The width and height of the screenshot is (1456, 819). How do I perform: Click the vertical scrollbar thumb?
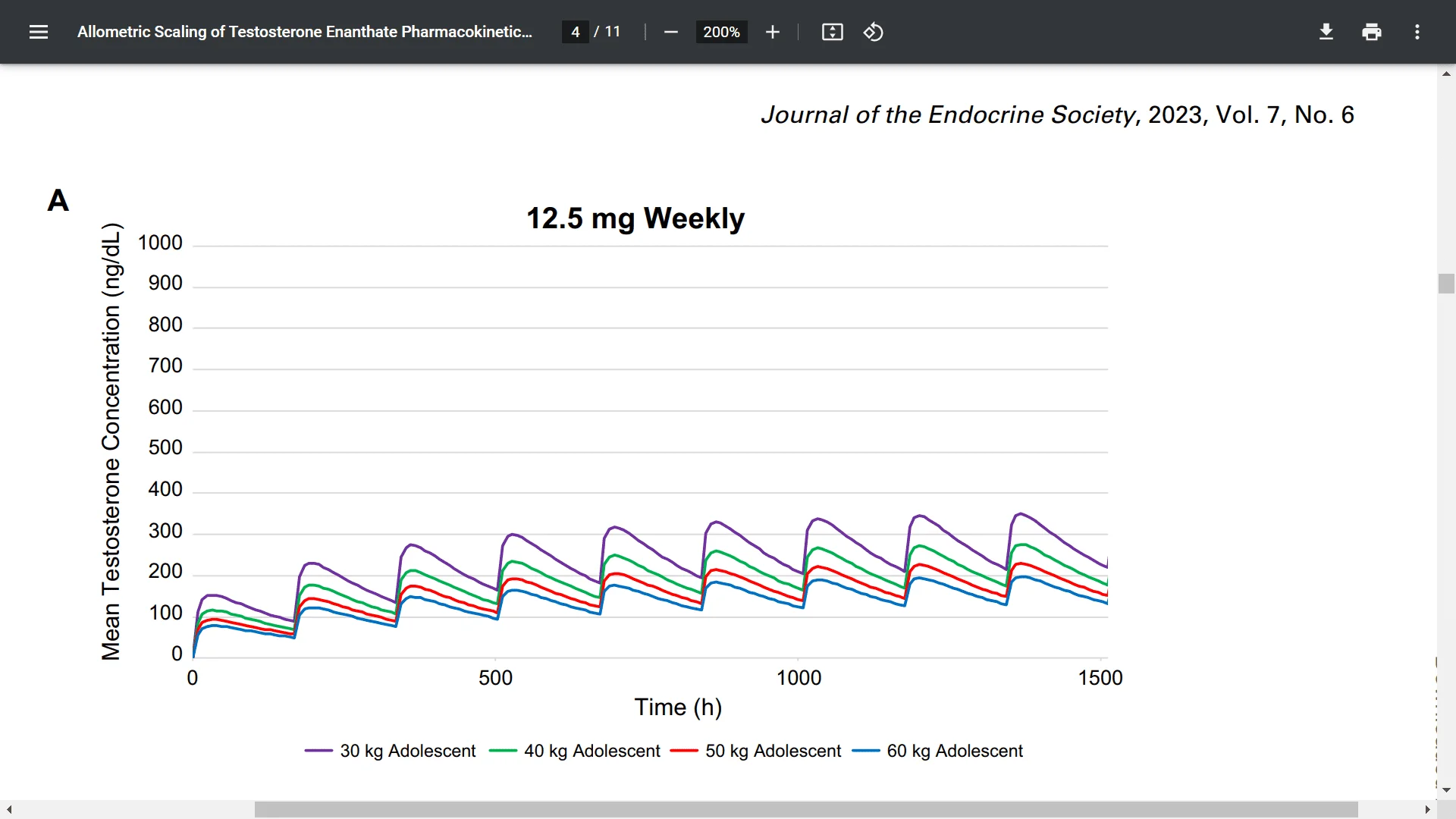coord(1446,284)
